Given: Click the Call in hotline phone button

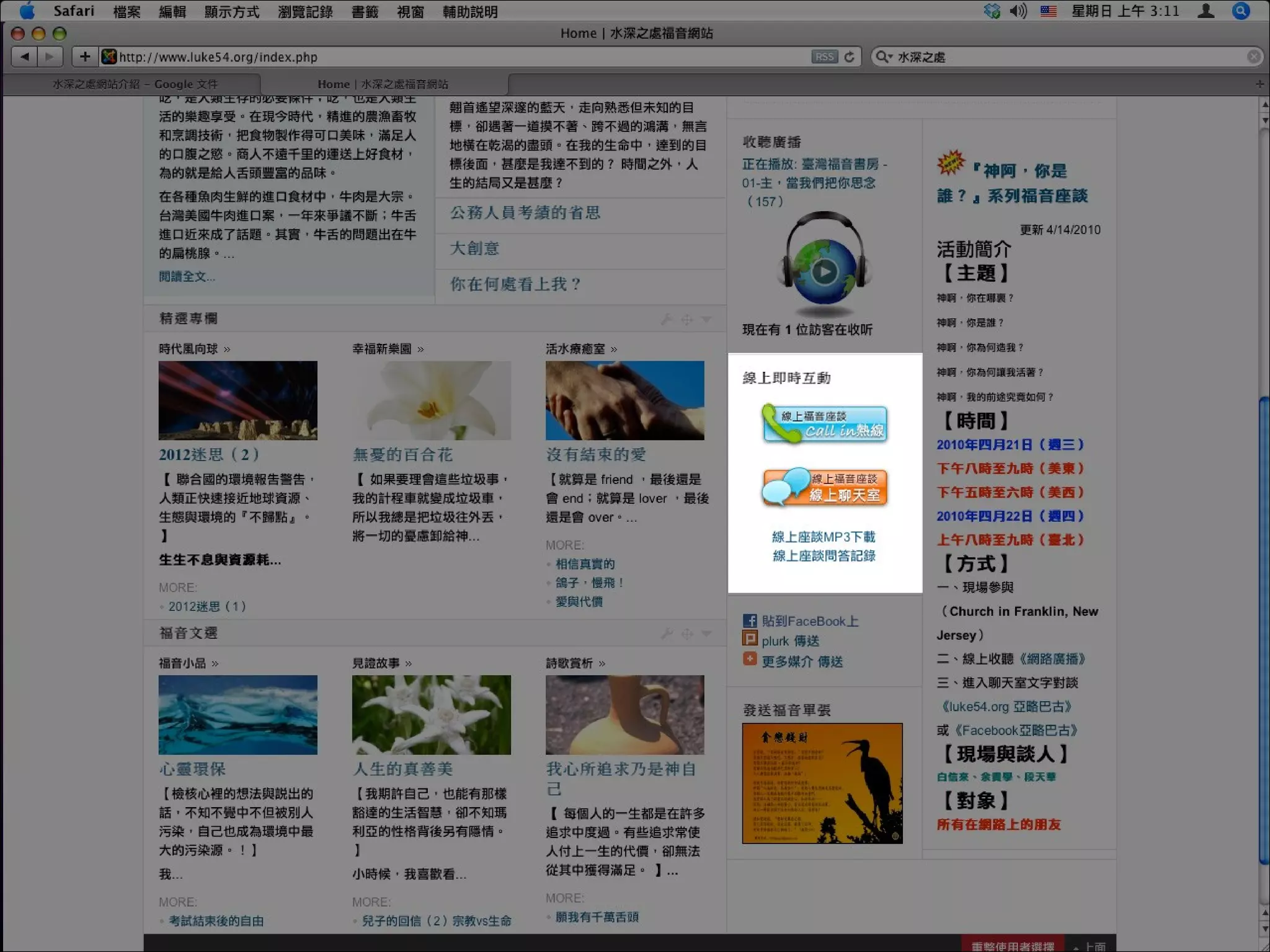Looking at the screenshot, I should pyautogui.click(x=824, y=425).
